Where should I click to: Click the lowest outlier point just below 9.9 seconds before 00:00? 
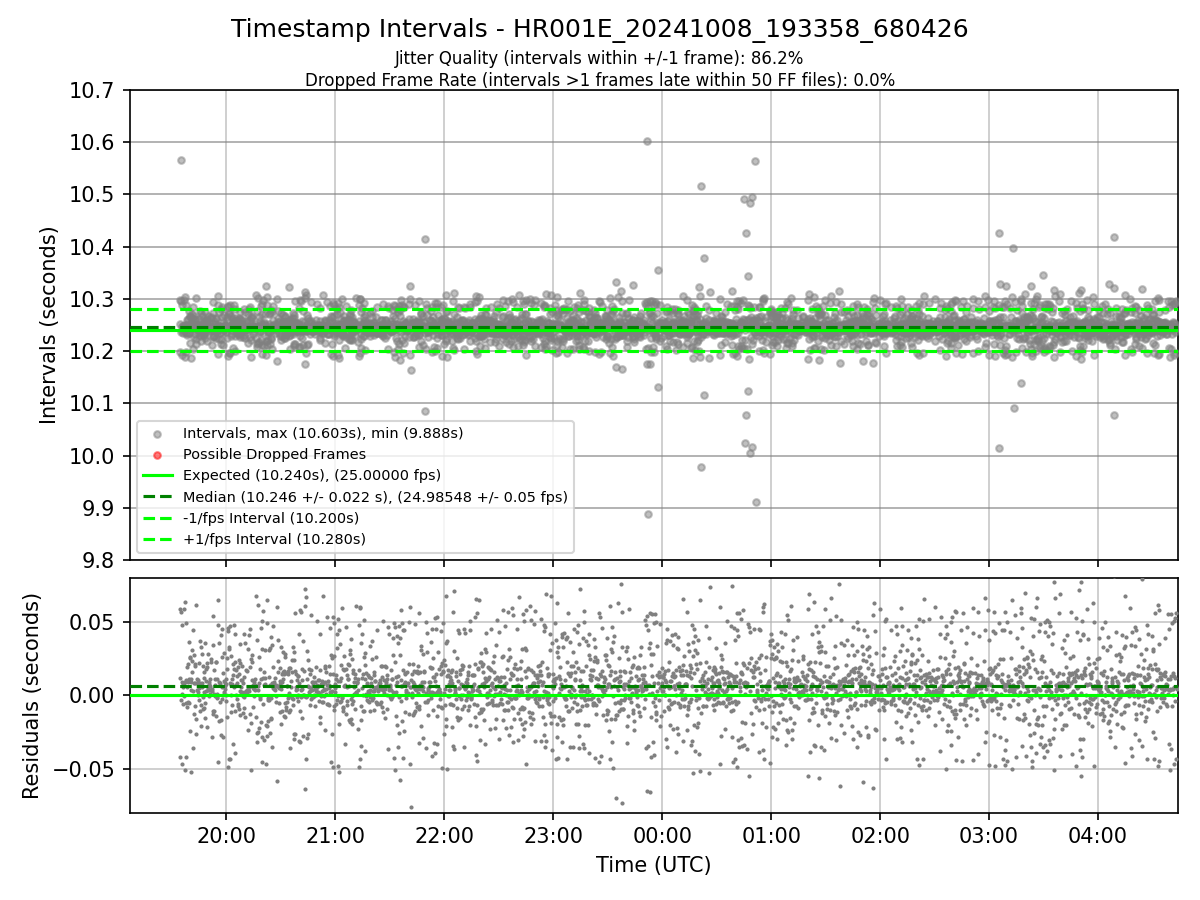point(648,514)
